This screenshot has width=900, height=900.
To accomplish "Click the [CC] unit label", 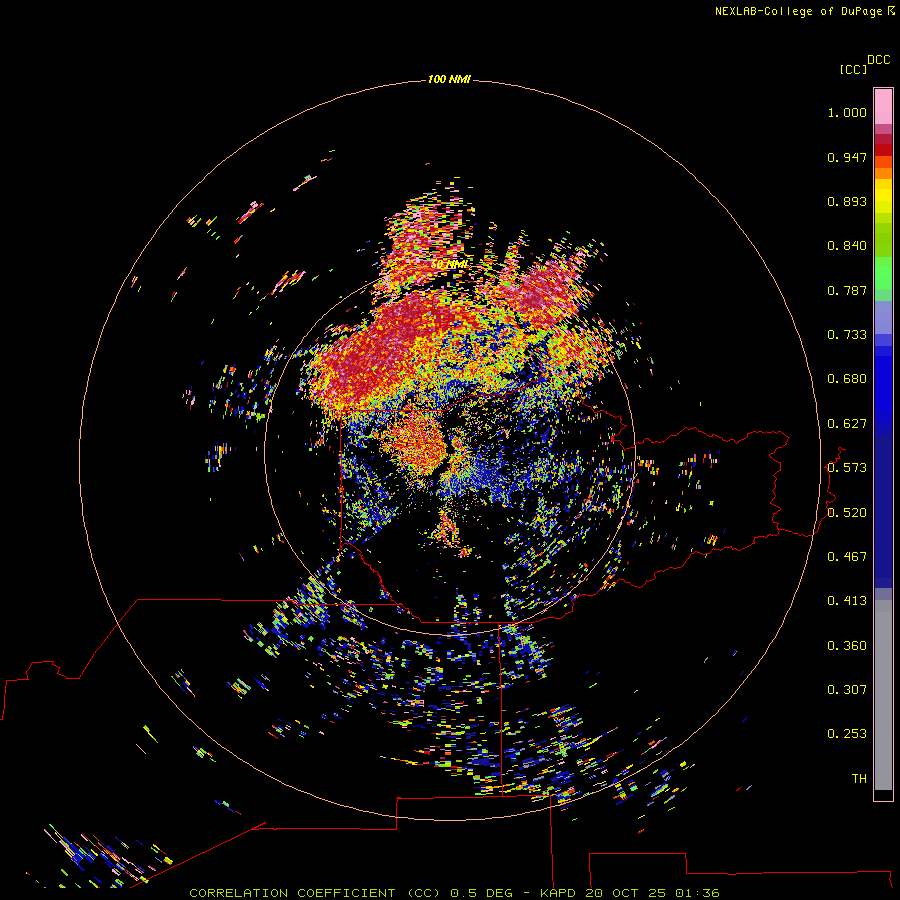I will [853, 69].
